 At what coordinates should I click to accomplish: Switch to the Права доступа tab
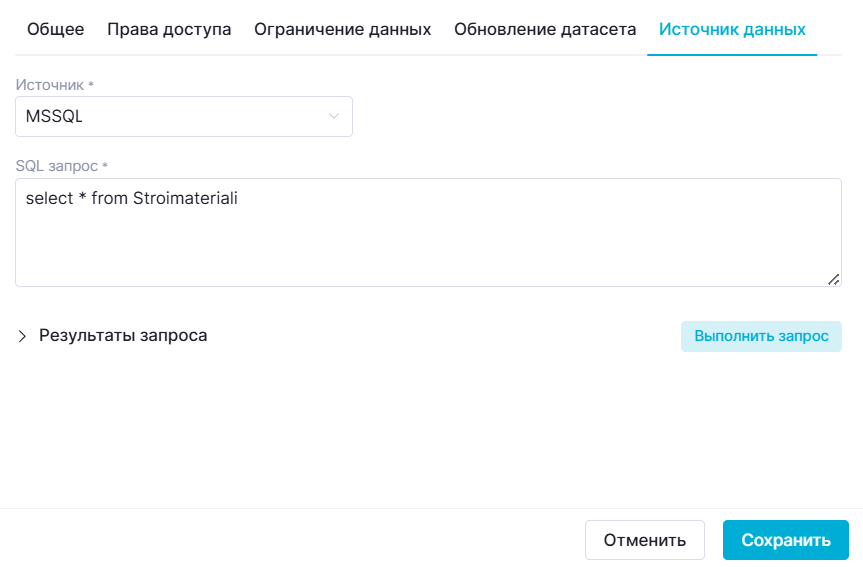click(x=169, y=29)
